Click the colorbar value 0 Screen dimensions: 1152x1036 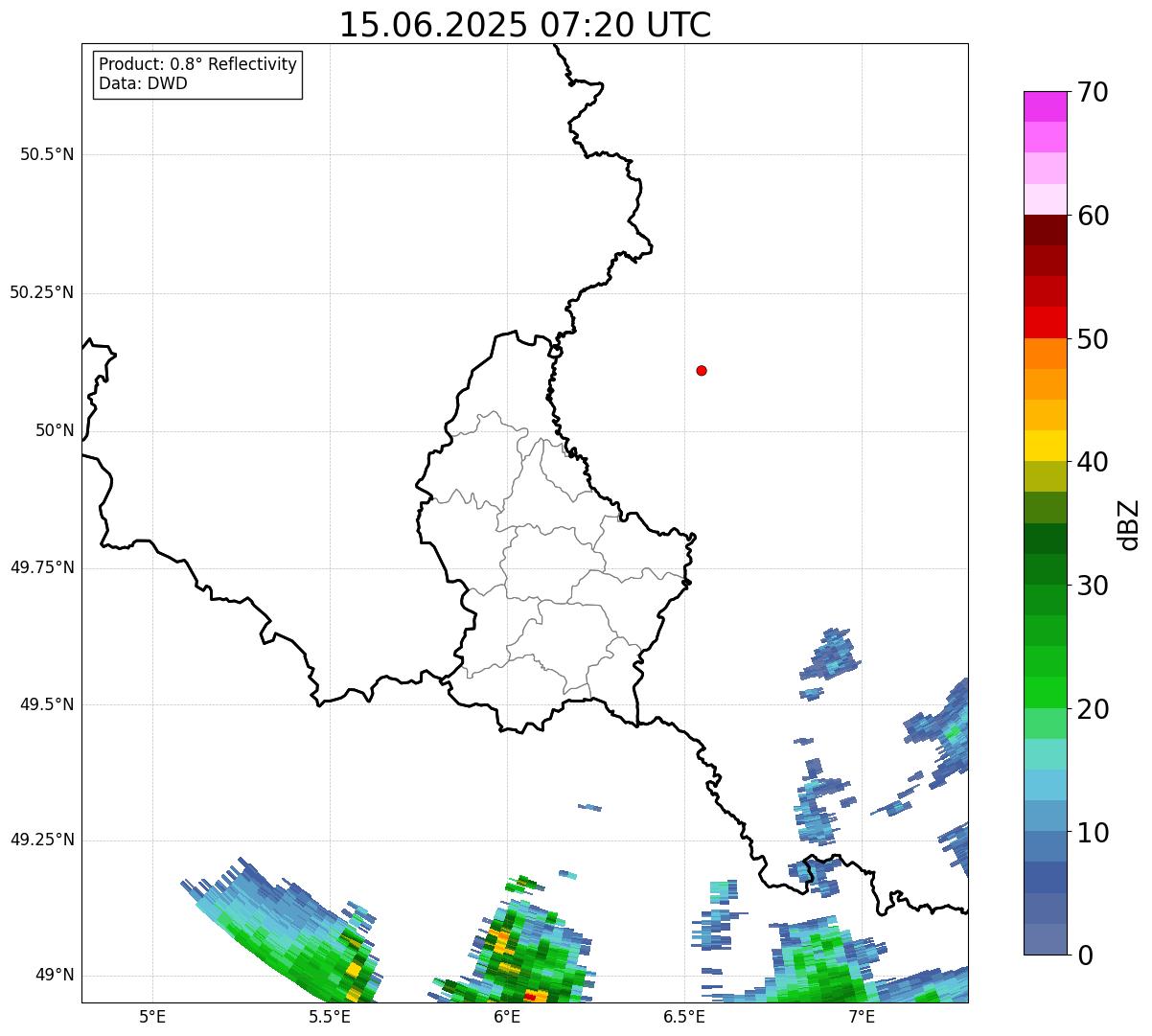[1084, 955]
